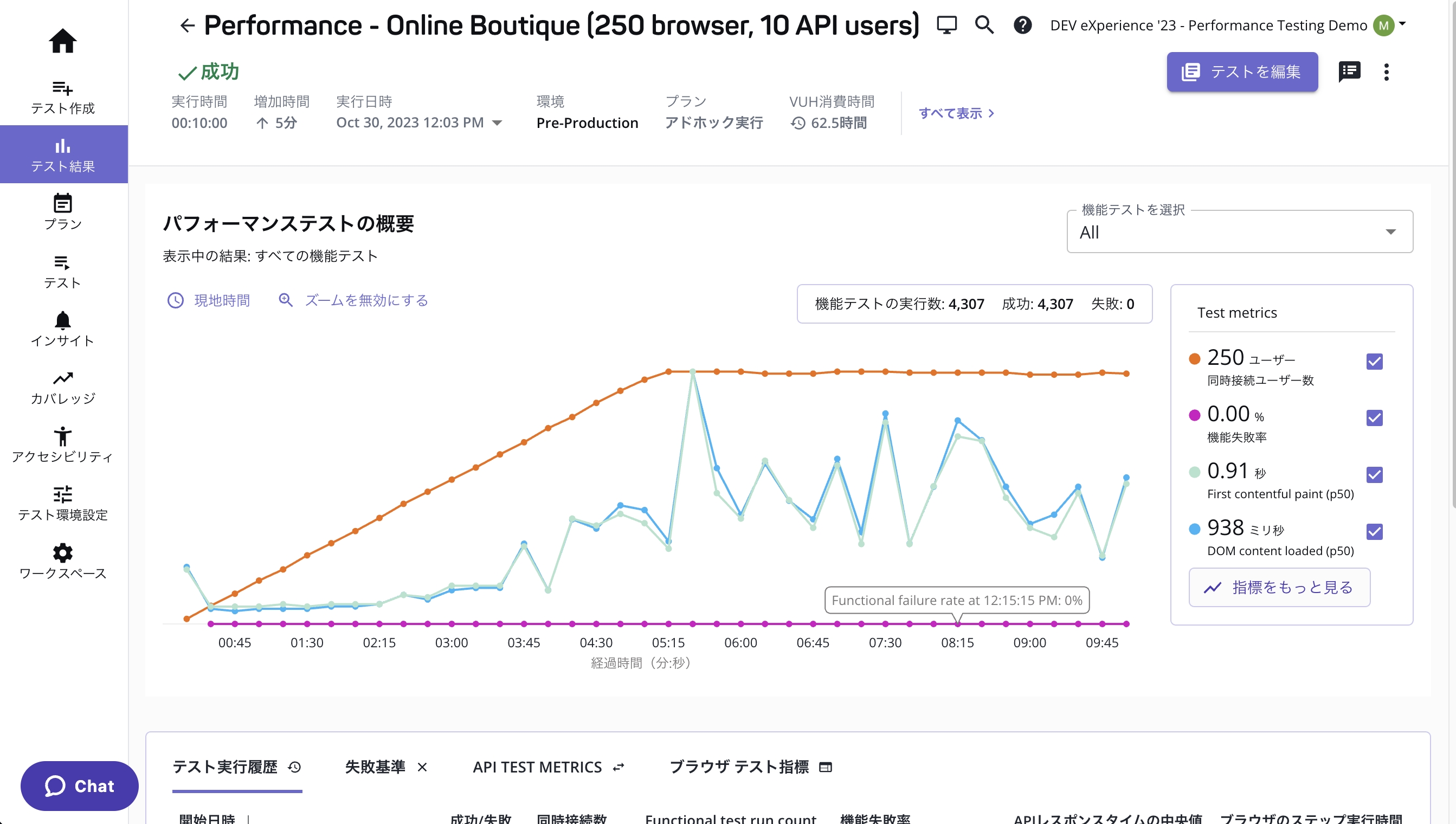Click the すべて表示 link
The height and width of the screenshot is (824, 1456).
click(956, 113)
